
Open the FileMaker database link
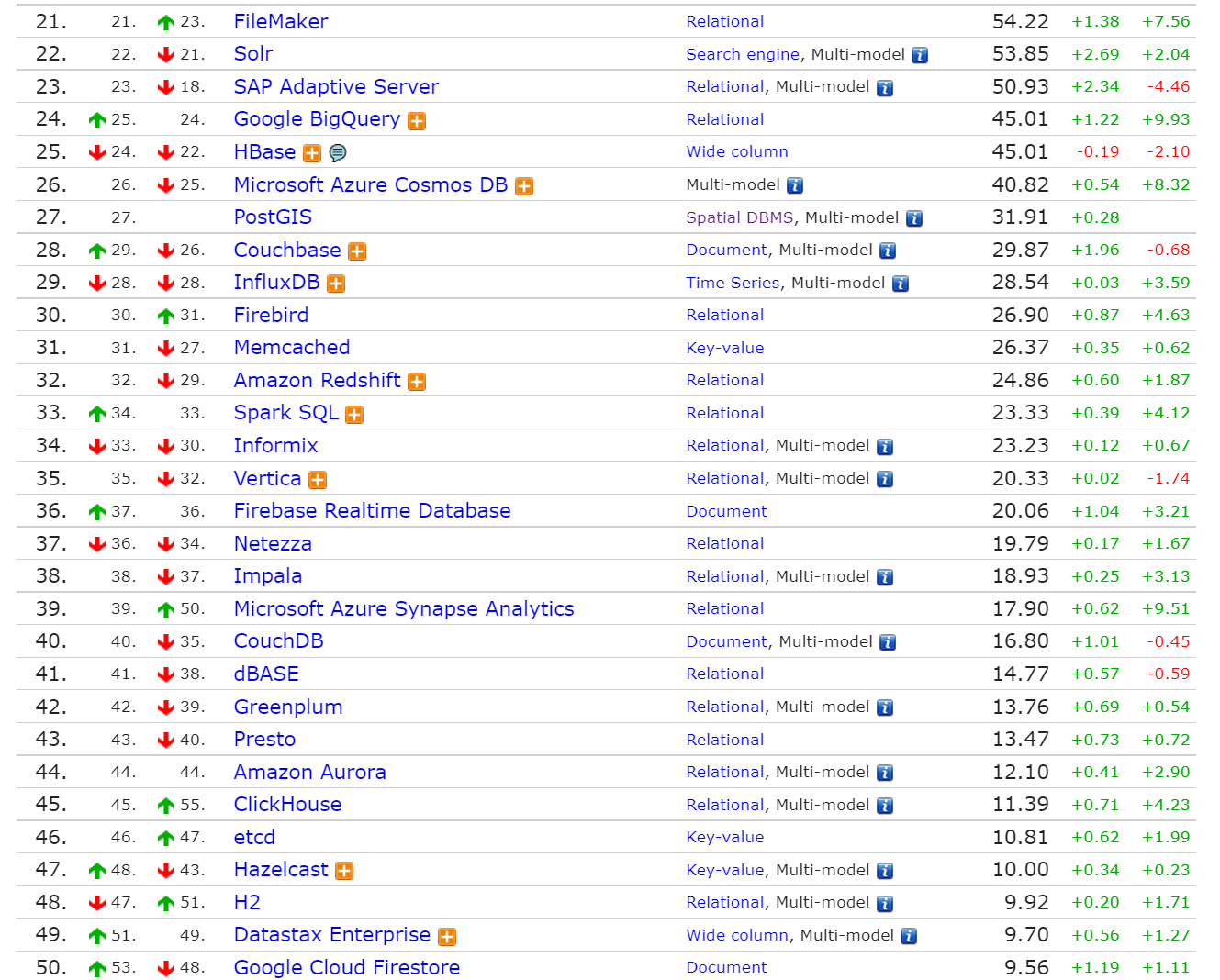click(281, 21)
